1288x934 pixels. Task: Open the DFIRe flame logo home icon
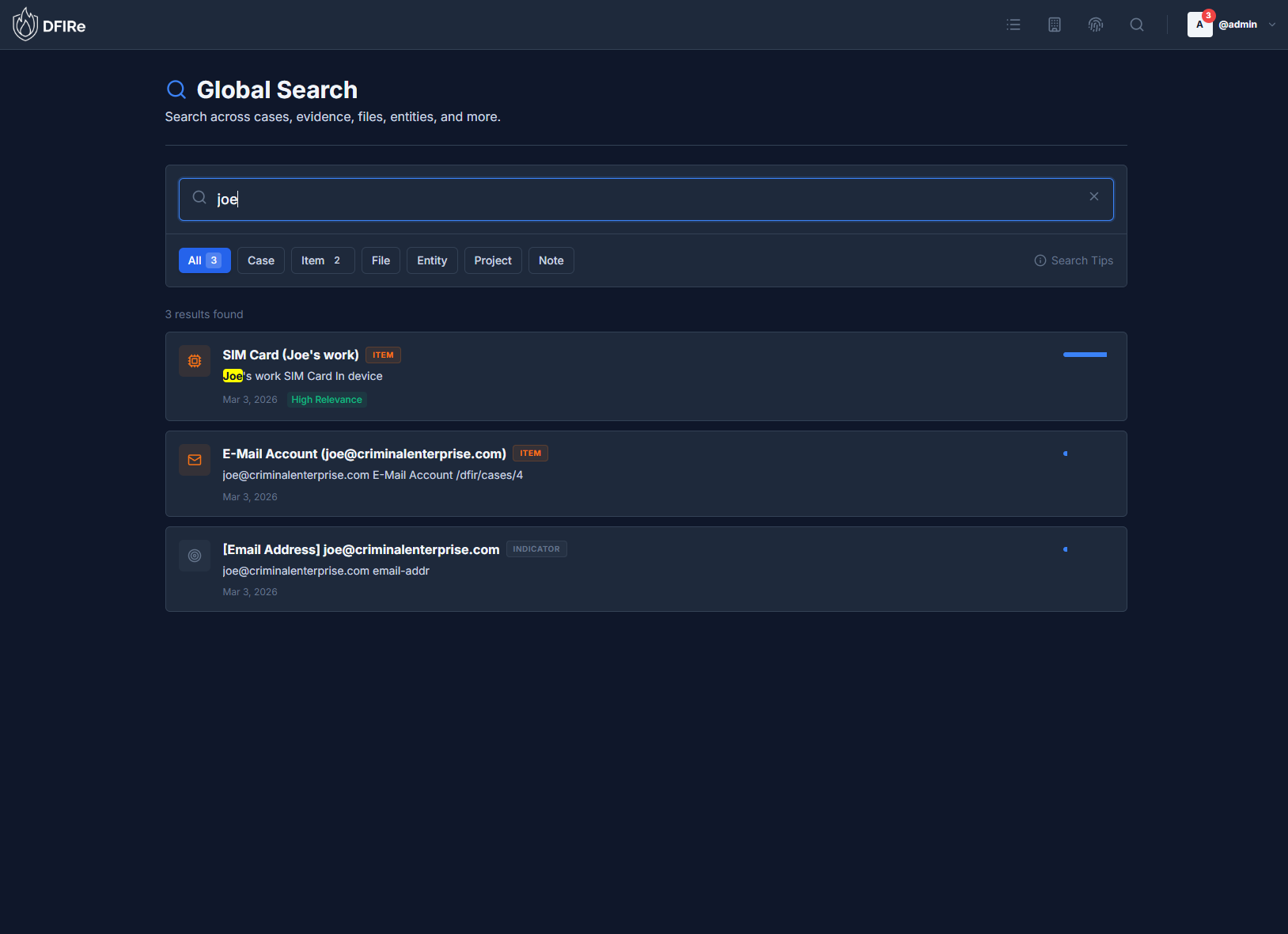click(x=25, y=24)
